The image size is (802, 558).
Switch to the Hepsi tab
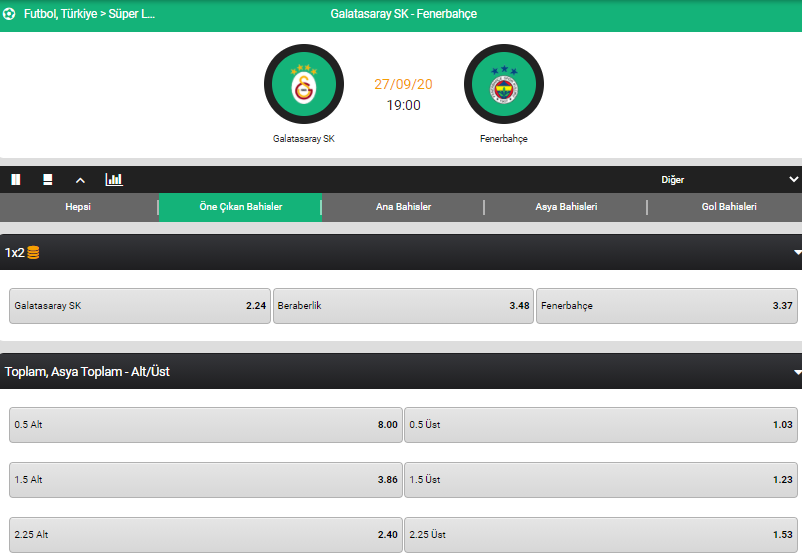[78, 207]
